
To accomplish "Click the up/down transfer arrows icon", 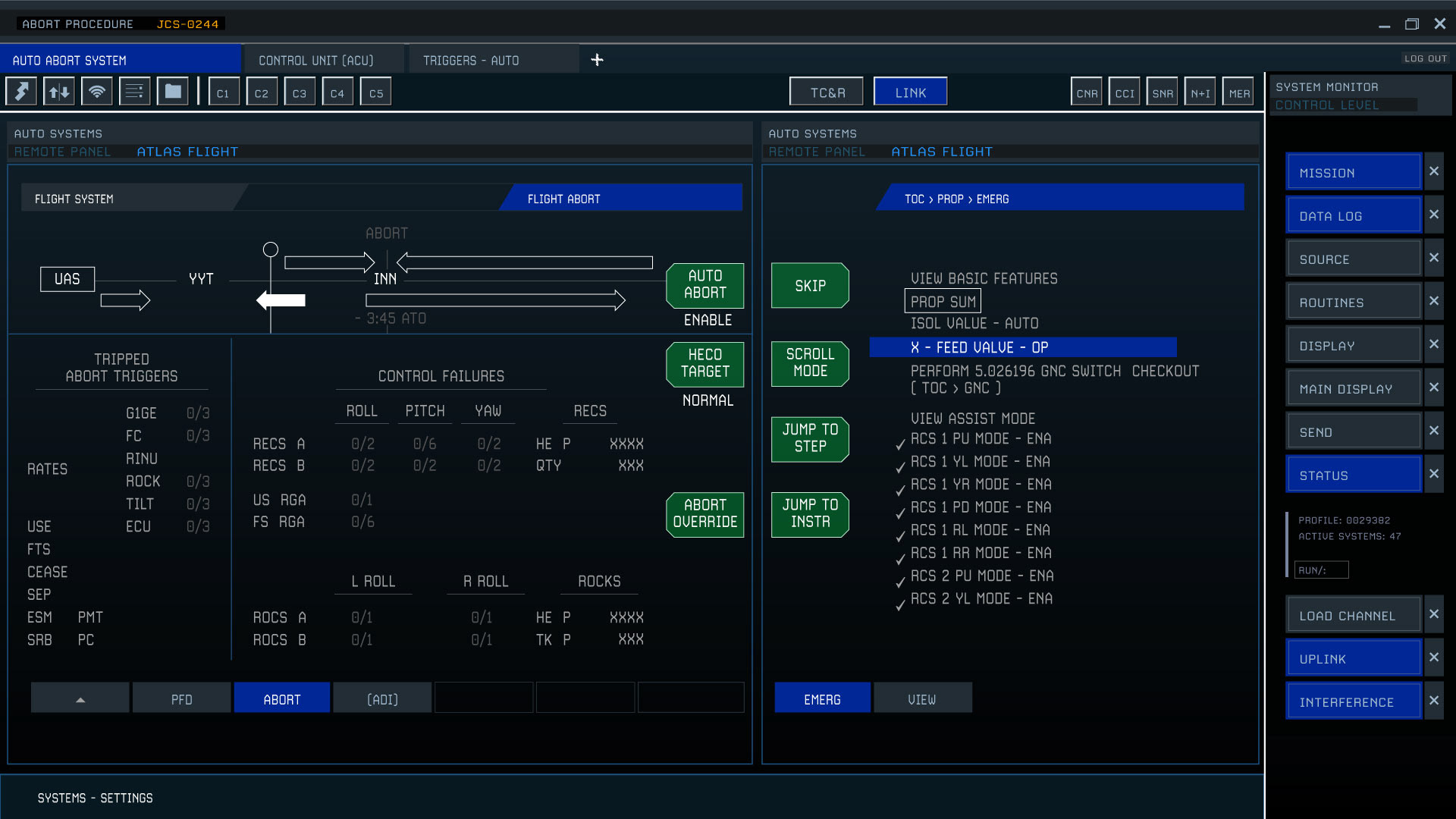I will point(59,92).
